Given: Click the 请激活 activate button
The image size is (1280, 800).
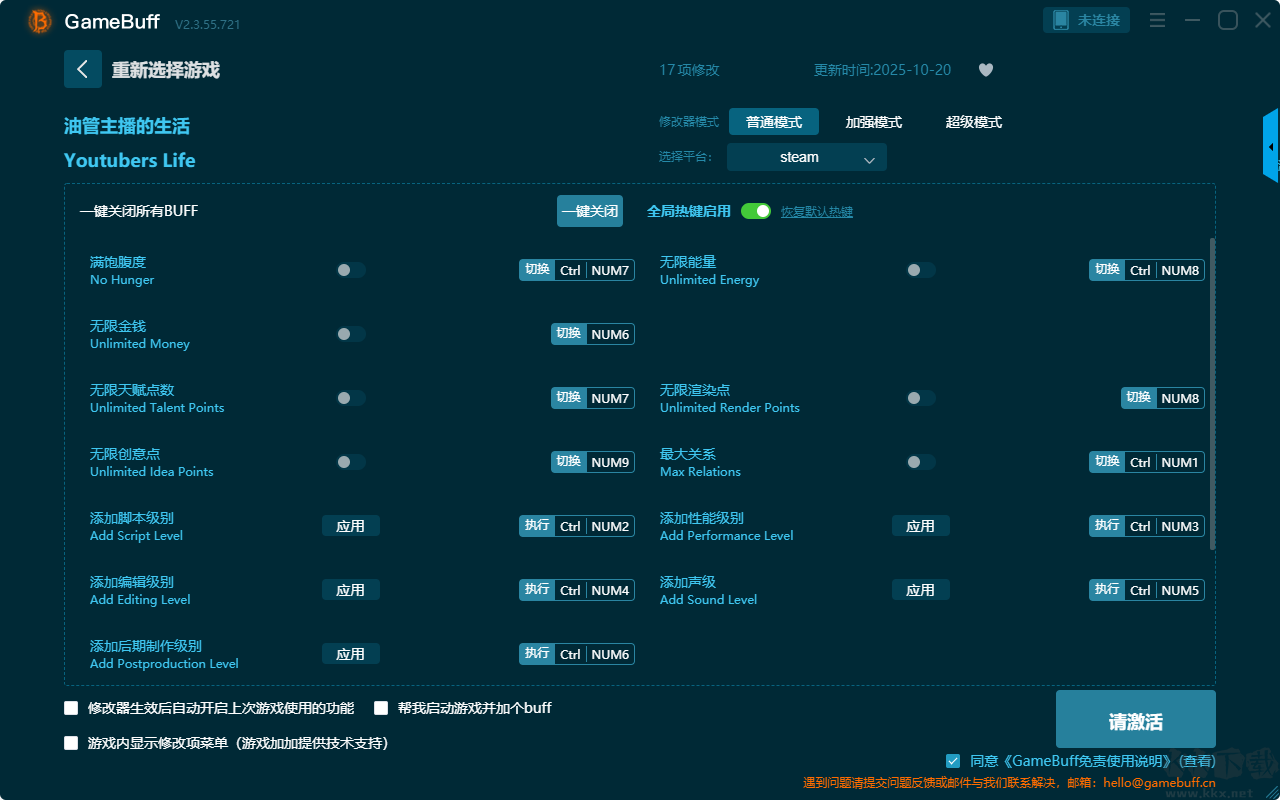Looking at the screenshot, I should point(1136,719).
